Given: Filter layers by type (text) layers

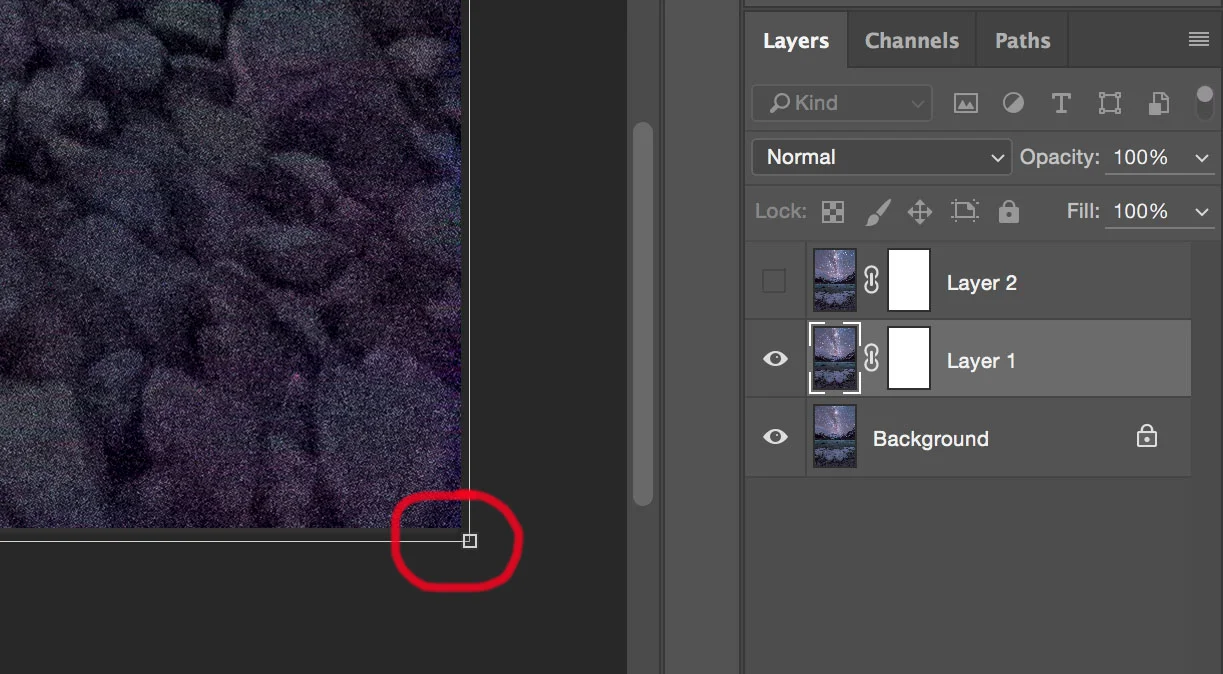Looking at the screenshot, I should [x=1061, y=103].
